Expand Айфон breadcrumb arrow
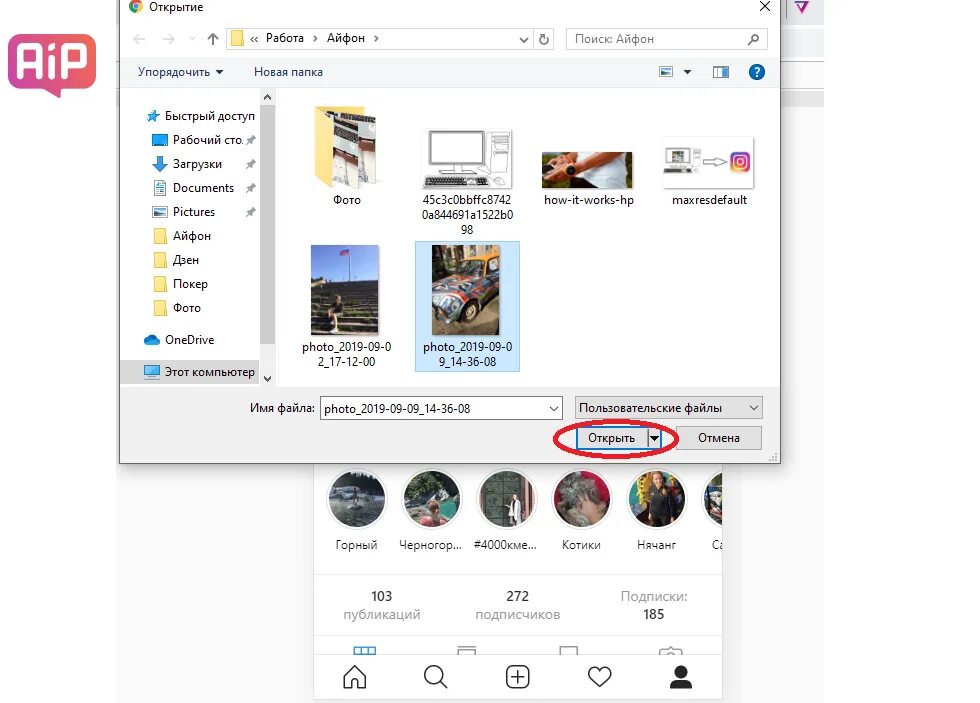 tap(376, 39)
